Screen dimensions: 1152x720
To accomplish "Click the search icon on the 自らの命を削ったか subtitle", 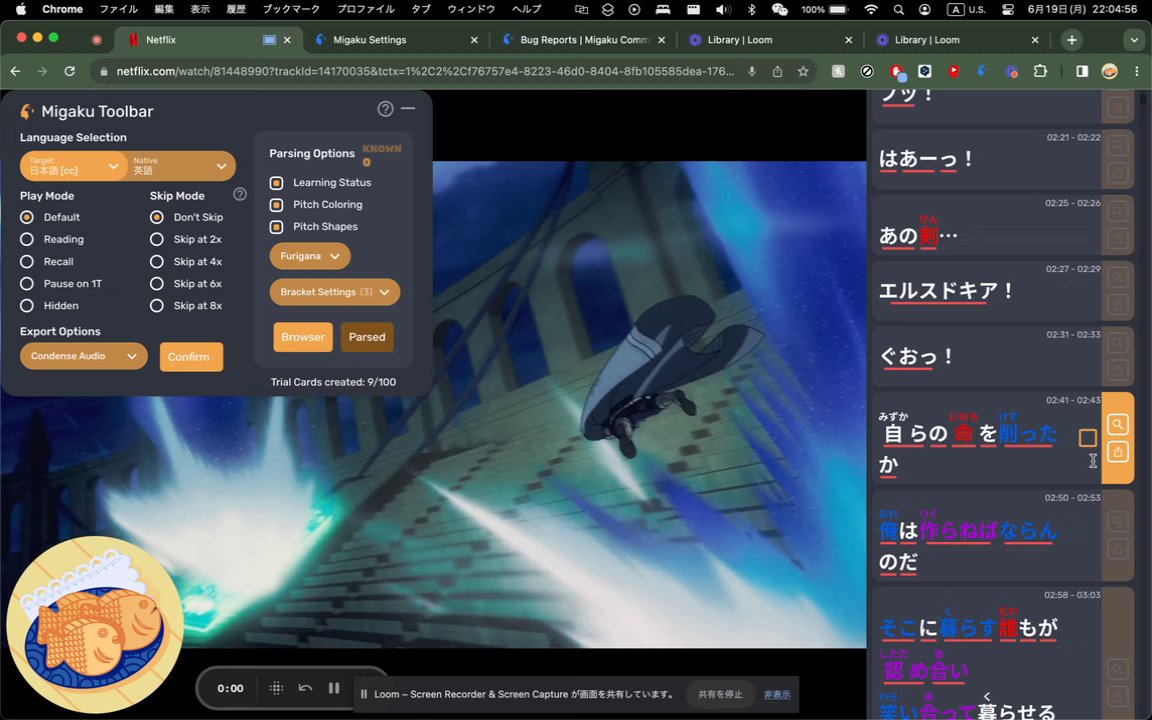I will point(1117,424).
